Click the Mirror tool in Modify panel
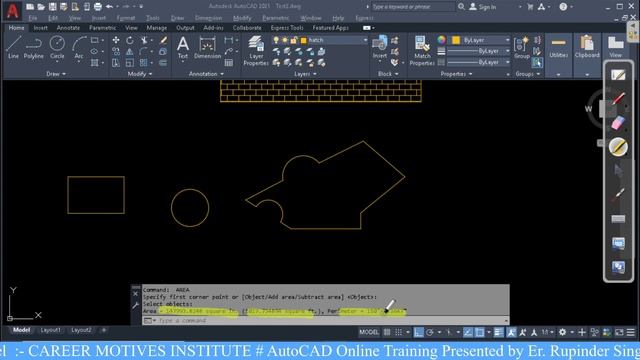640x360 pixels. point(129,51)
